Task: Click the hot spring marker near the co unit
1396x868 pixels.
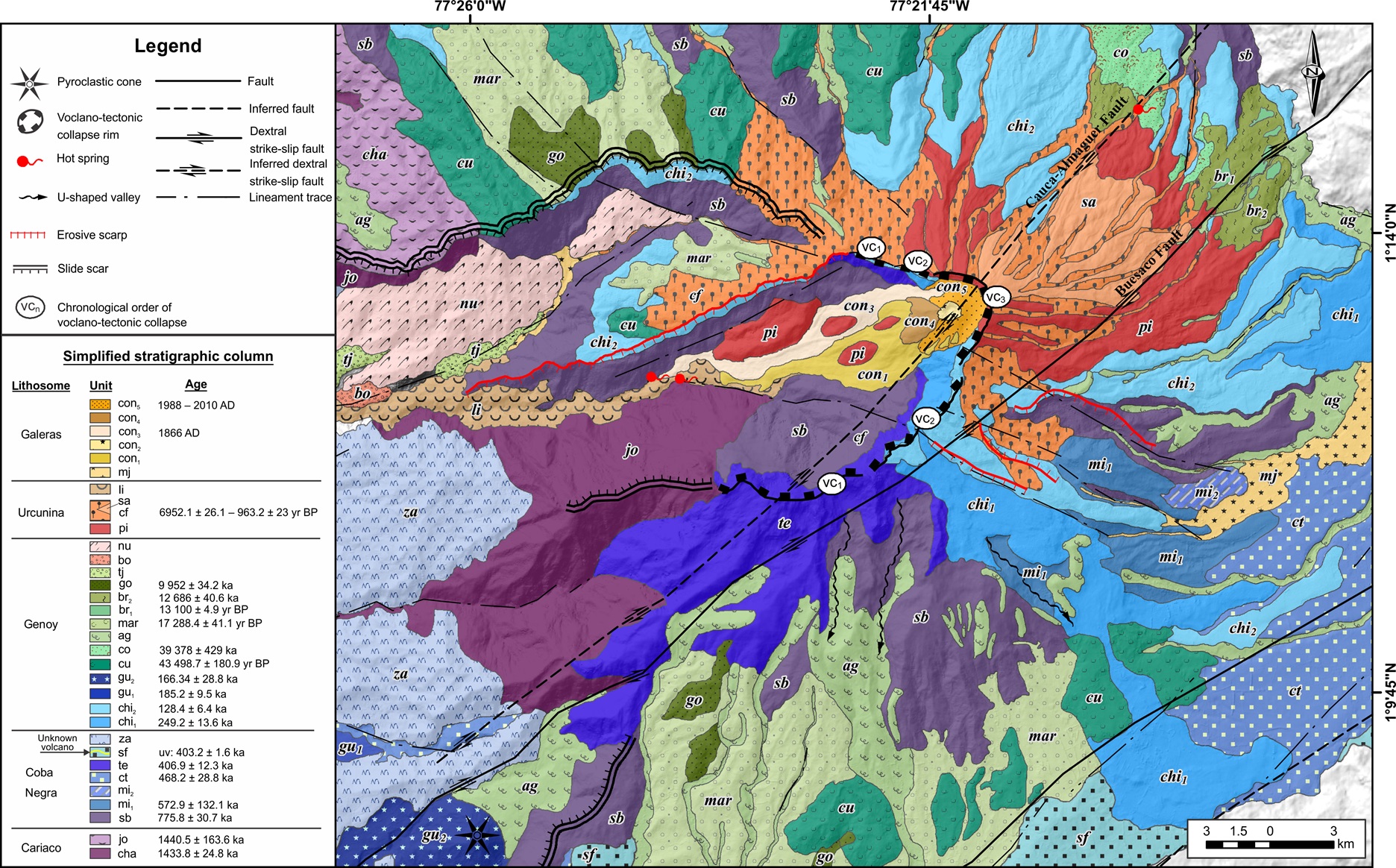Action: [1139, 110]
